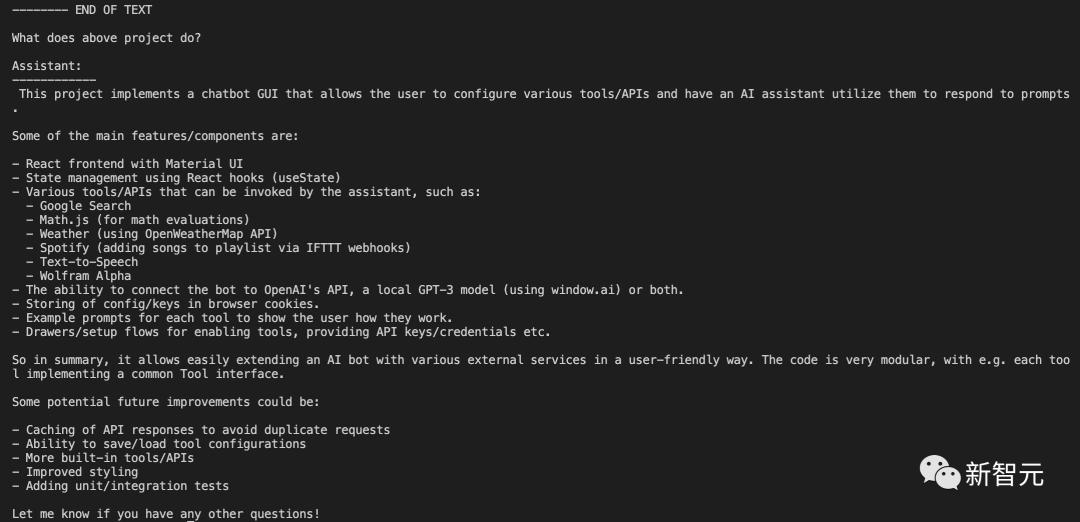
Task: Click the 'Math.js (for math evaluations)' line
Action: tap(138, 220)
